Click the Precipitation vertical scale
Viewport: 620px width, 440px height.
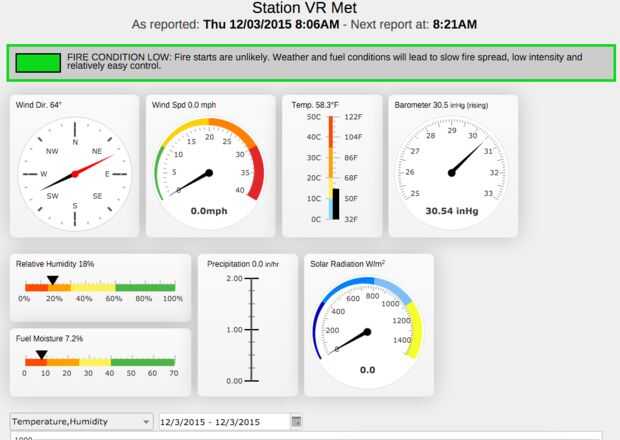point(251,329)
